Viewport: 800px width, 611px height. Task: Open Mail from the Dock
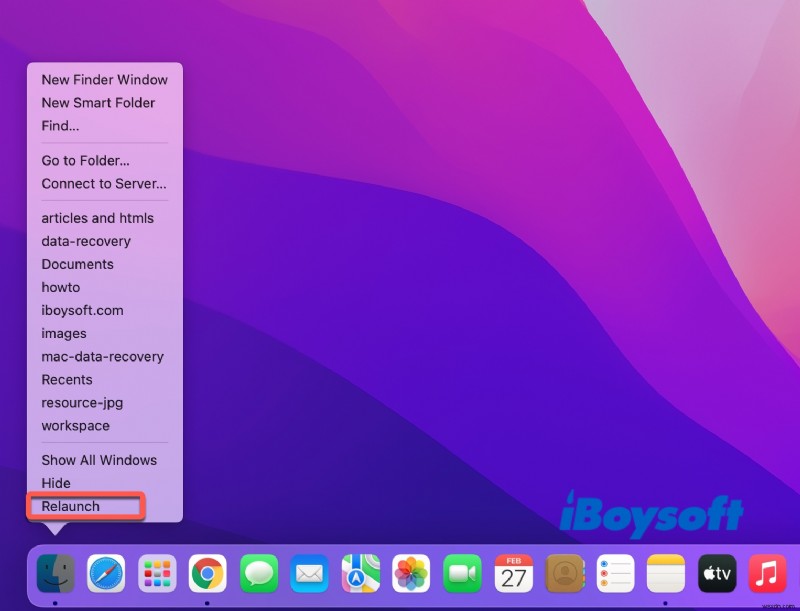point(311,573)
